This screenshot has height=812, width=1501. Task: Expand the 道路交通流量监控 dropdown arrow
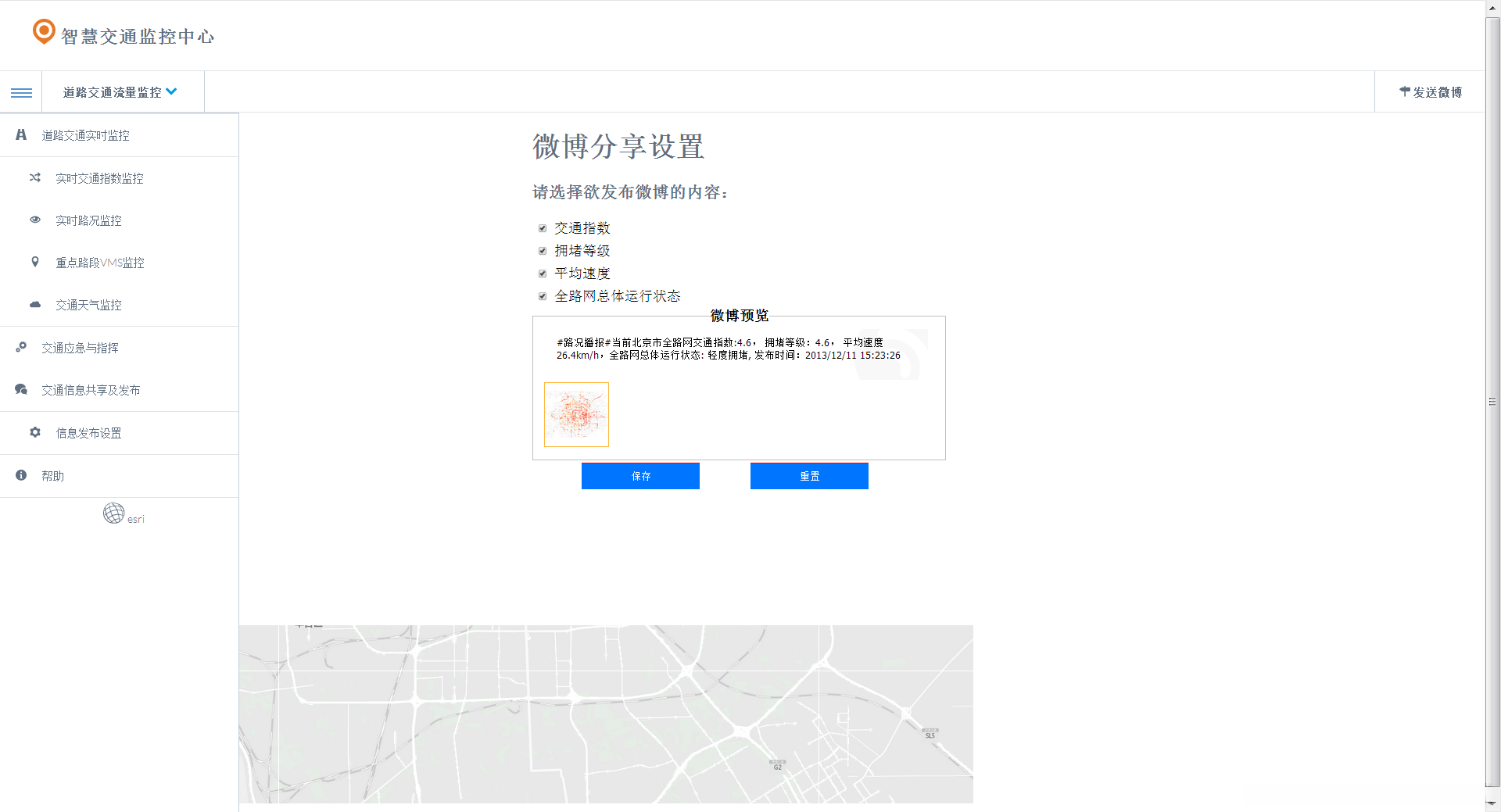point(172,91)
